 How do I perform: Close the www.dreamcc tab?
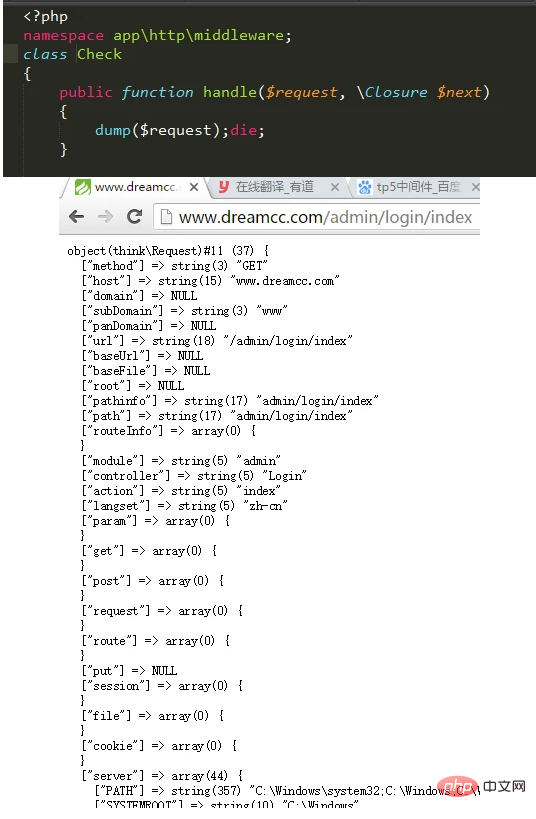194,187
